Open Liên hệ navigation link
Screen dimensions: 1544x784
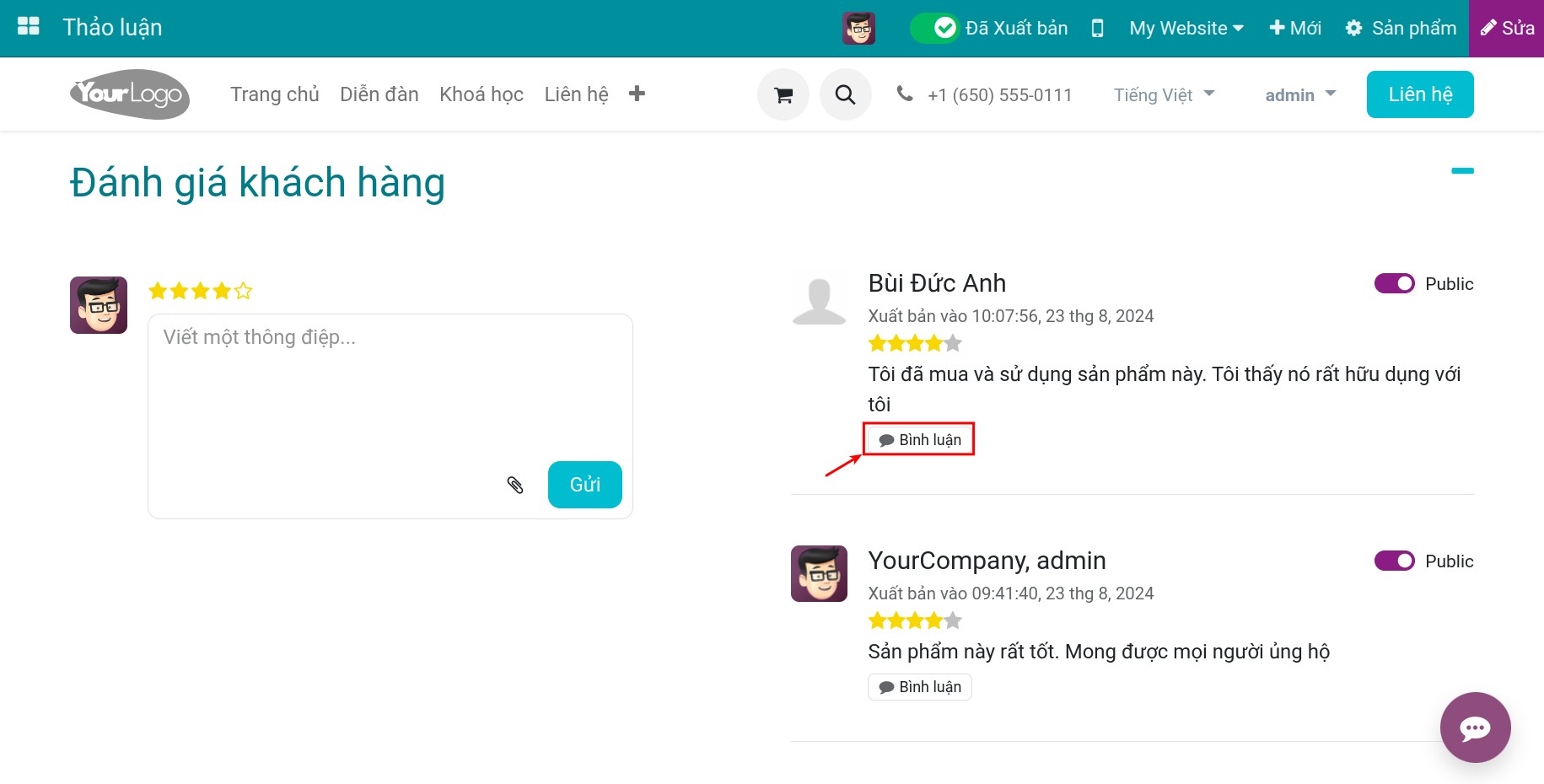577,94
